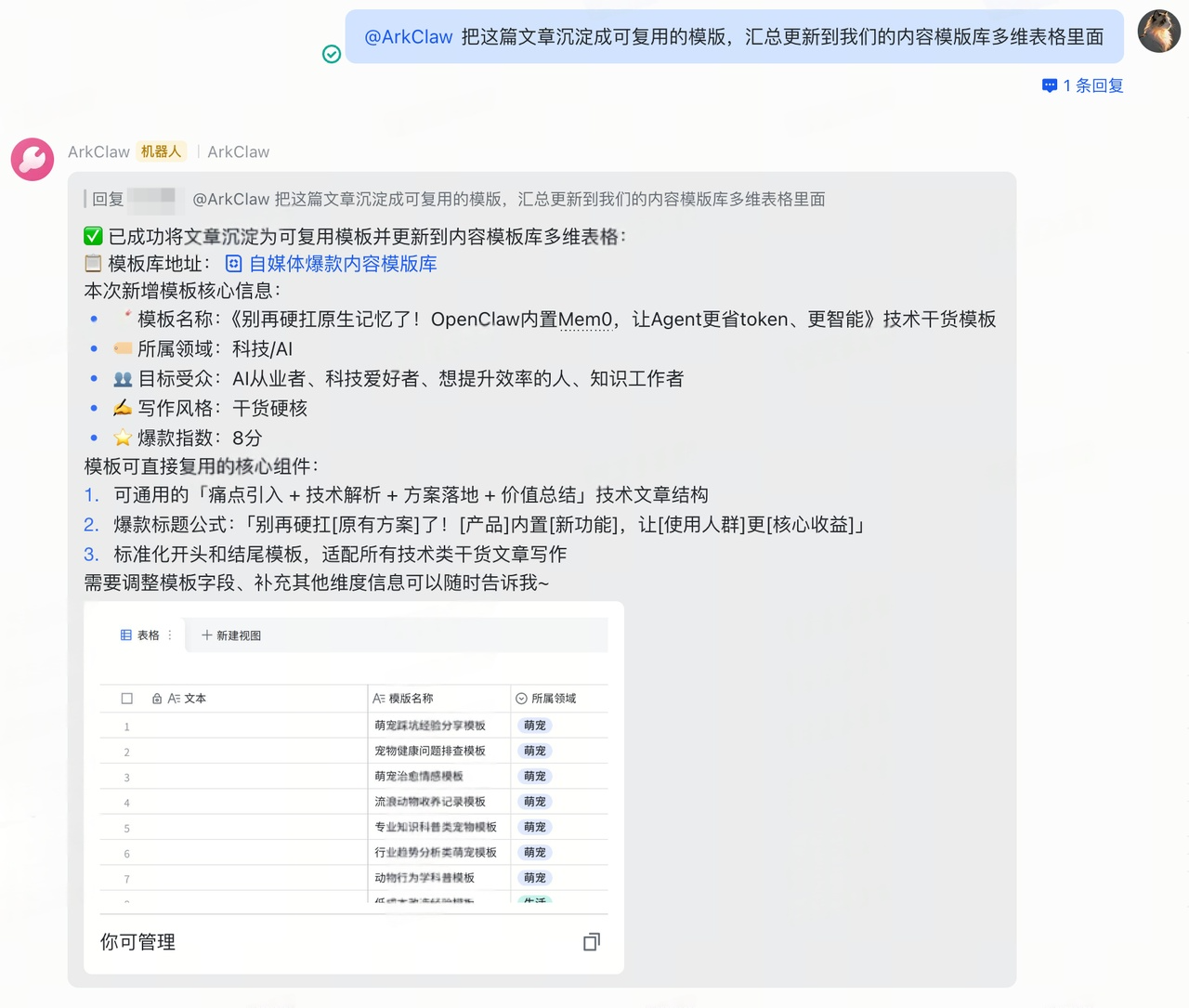This screenshot has width=1189, height=1008.
Task: Expand the 新建视图 option to create a view
Action: [239, 635]
